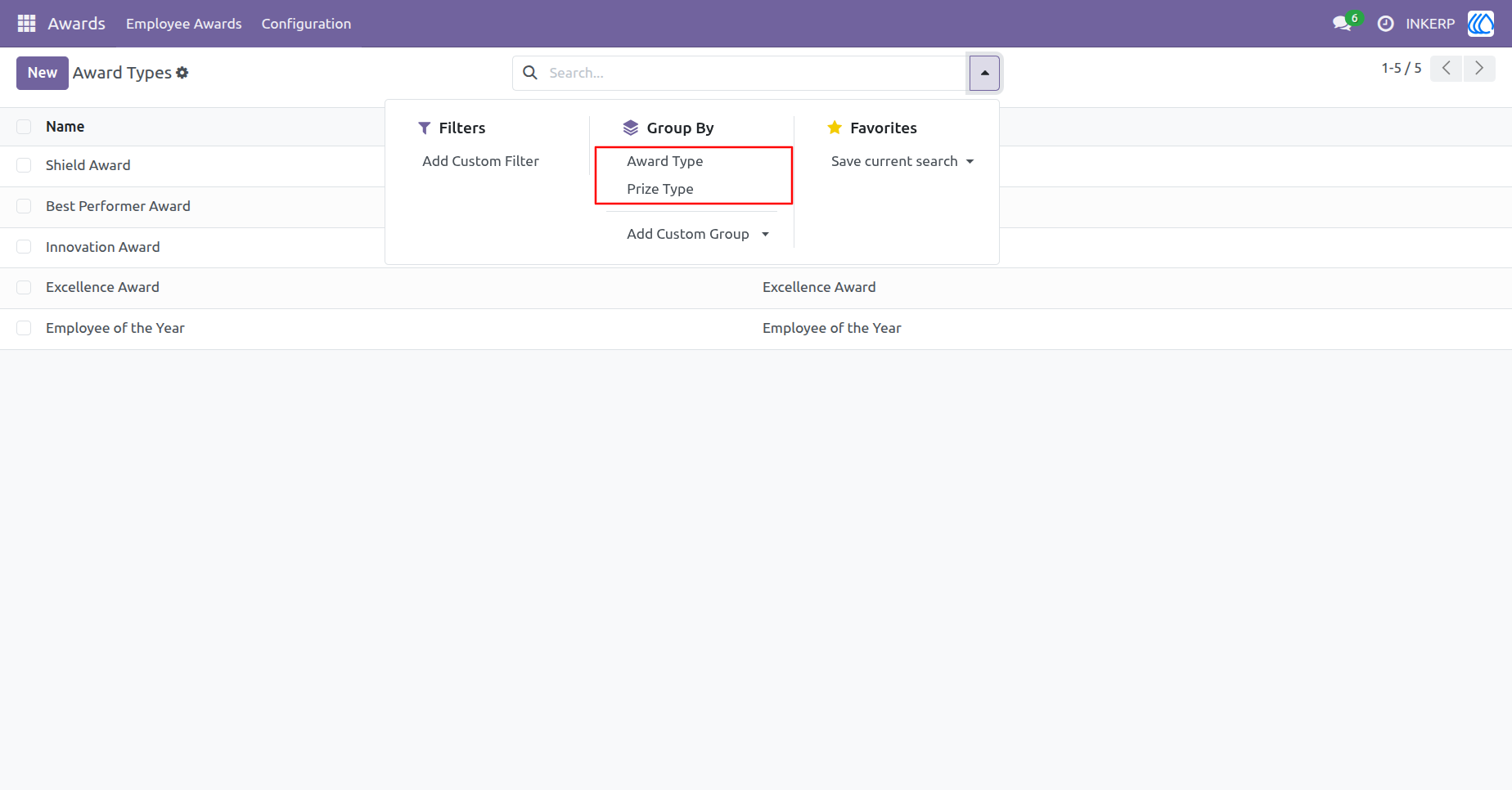Image resolution: width=1512 pixels, height=790 pixels.
Task: Click Excellence Award in second column
Action: 819,287
